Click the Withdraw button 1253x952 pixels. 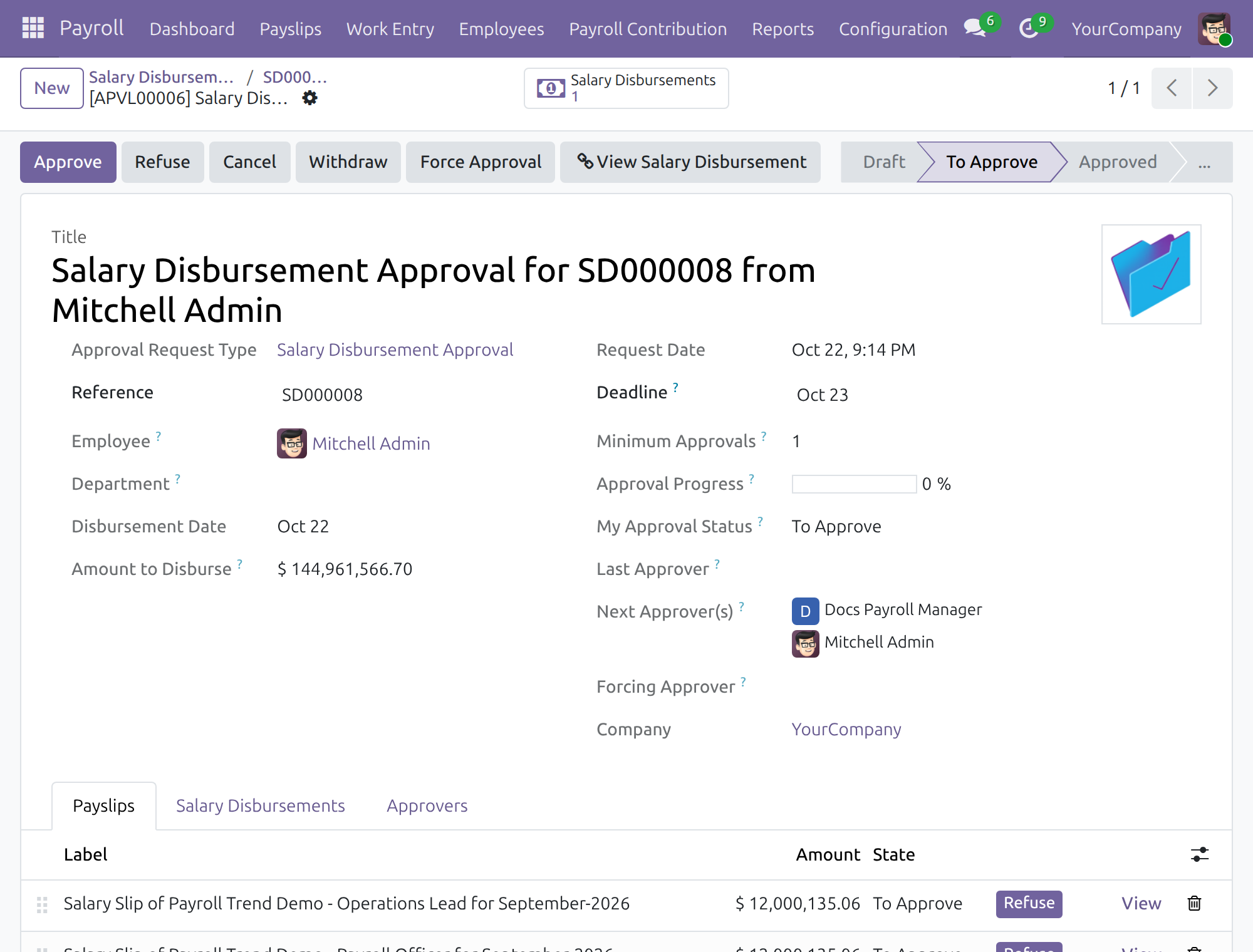click(348, 162)
